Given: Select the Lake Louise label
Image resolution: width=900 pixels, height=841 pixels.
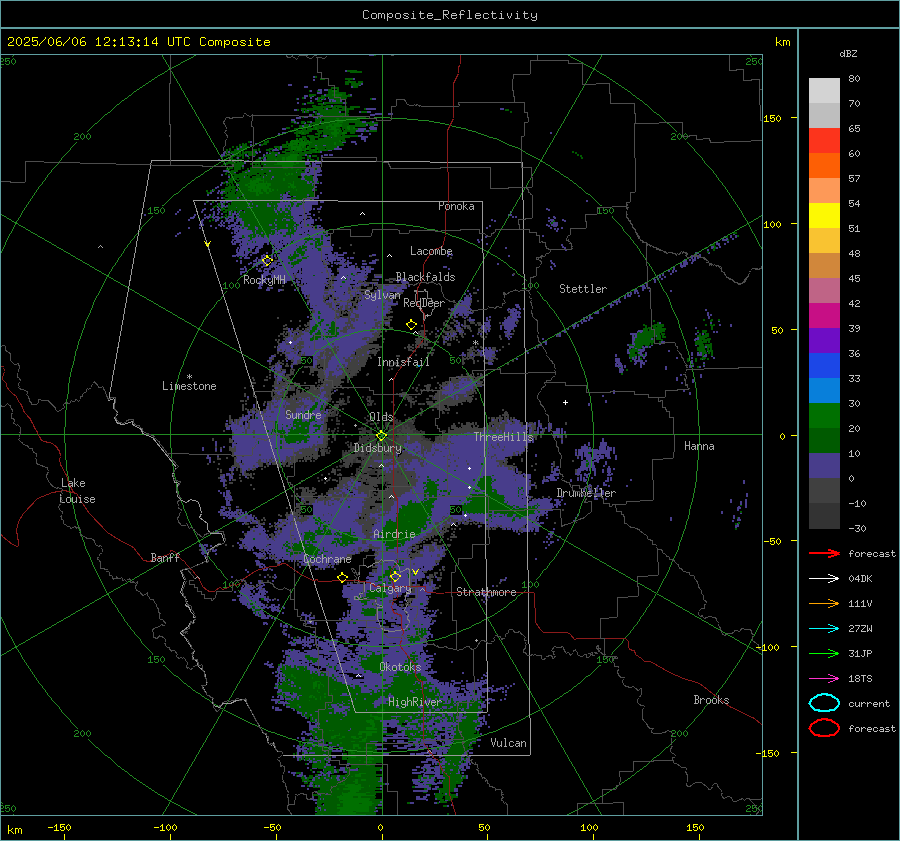Looking at the screenshot, I should pos(77,491).
